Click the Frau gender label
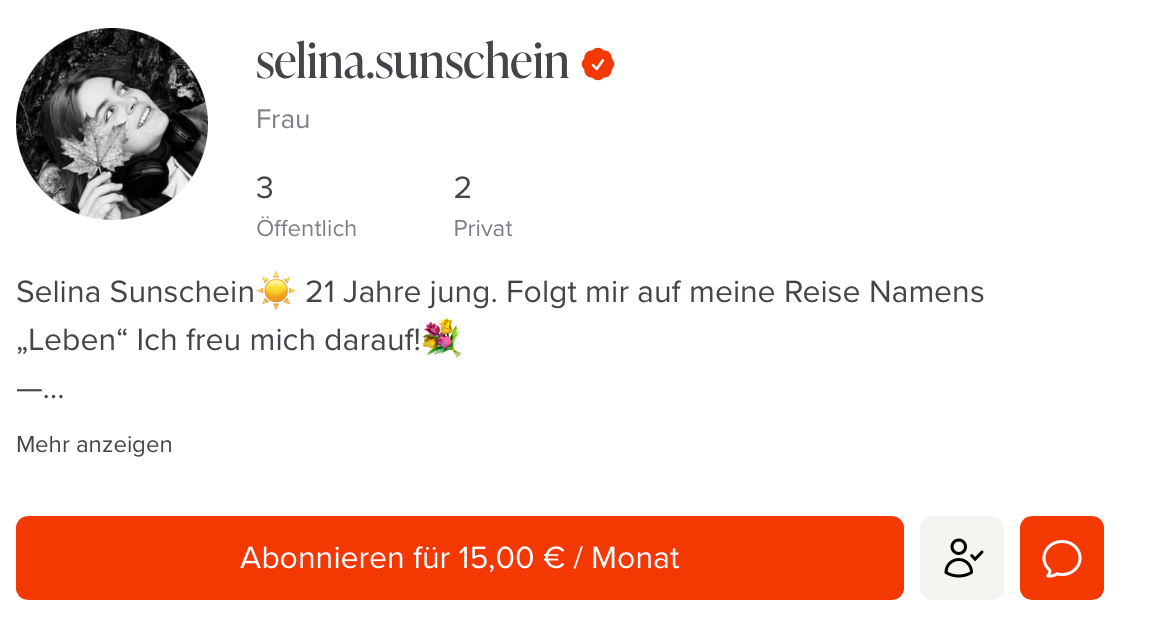The height and width of the screenshot is (638, 1168). (x=283, y=120)
